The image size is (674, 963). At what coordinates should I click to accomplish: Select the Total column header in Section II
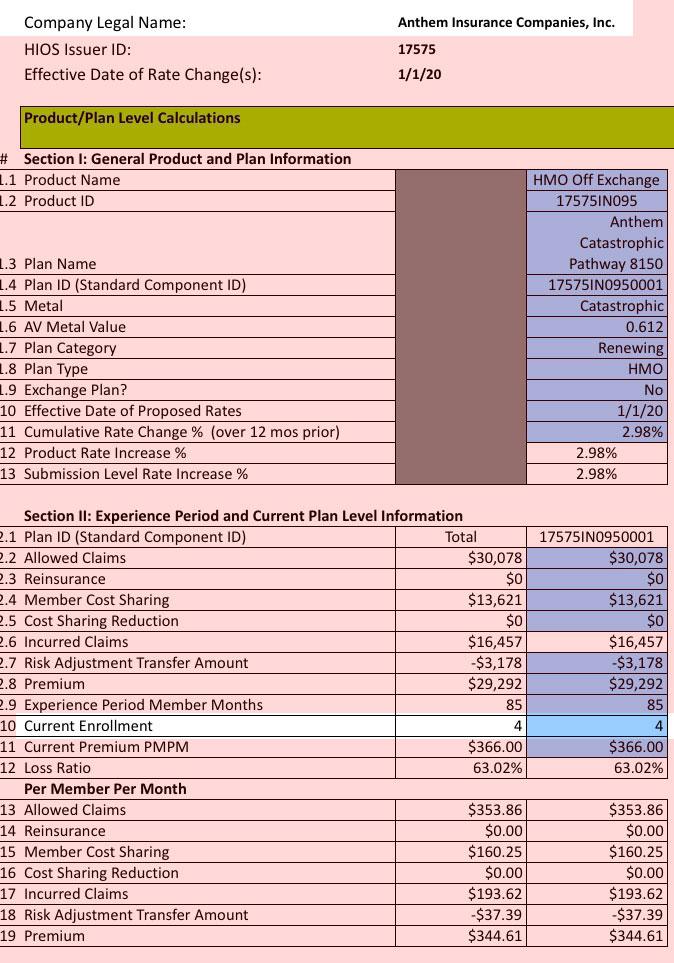point(461,537)
